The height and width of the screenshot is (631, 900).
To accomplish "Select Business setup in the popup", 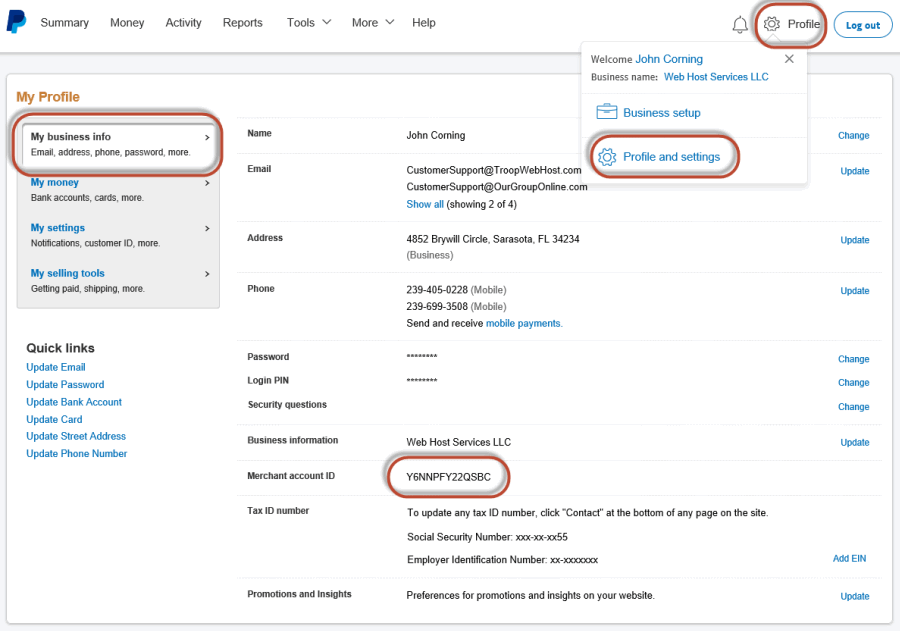I will click(x=662, y=113).
